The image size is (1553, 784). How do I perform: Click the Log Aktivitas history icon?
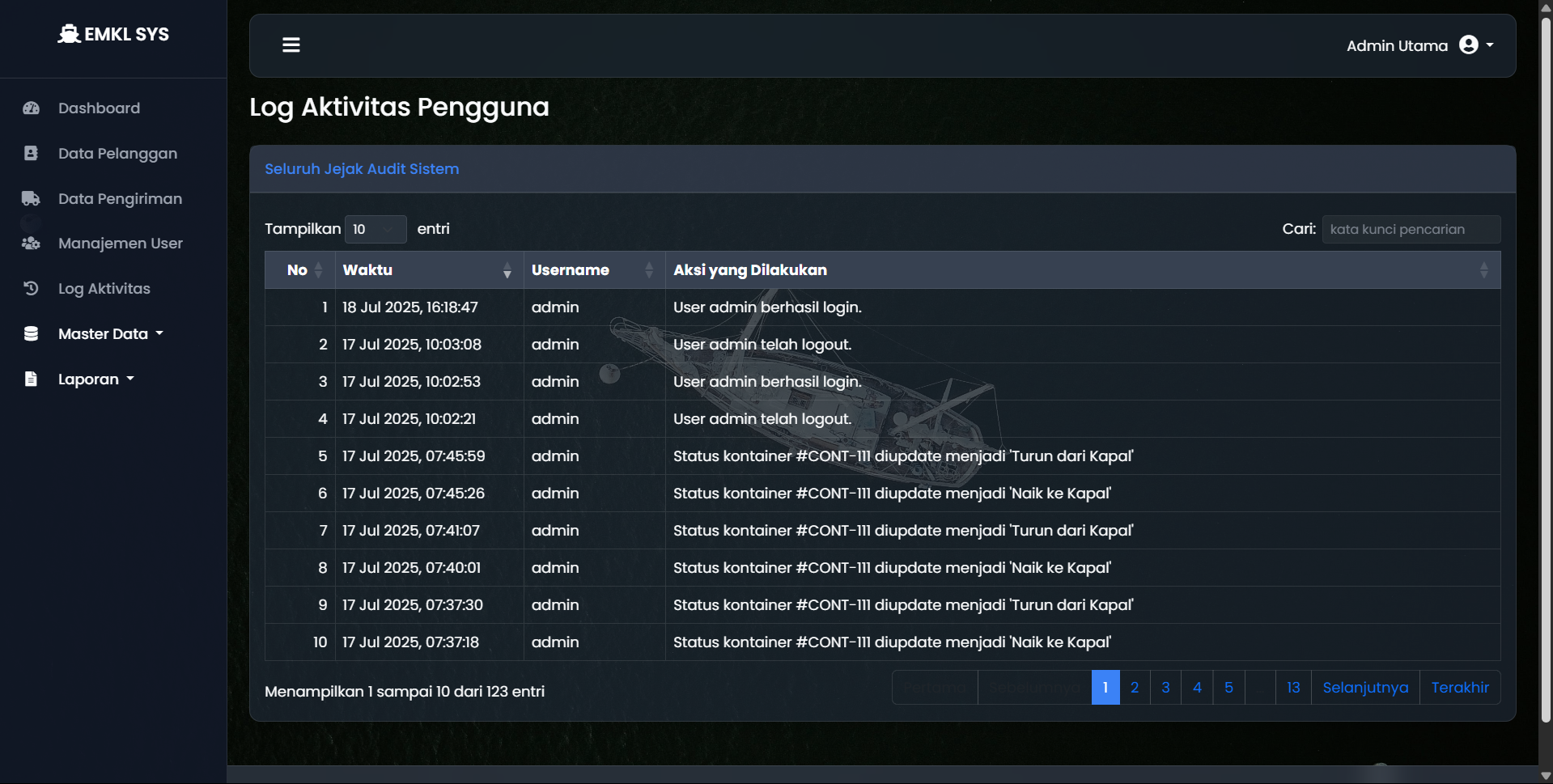[32, 289]
